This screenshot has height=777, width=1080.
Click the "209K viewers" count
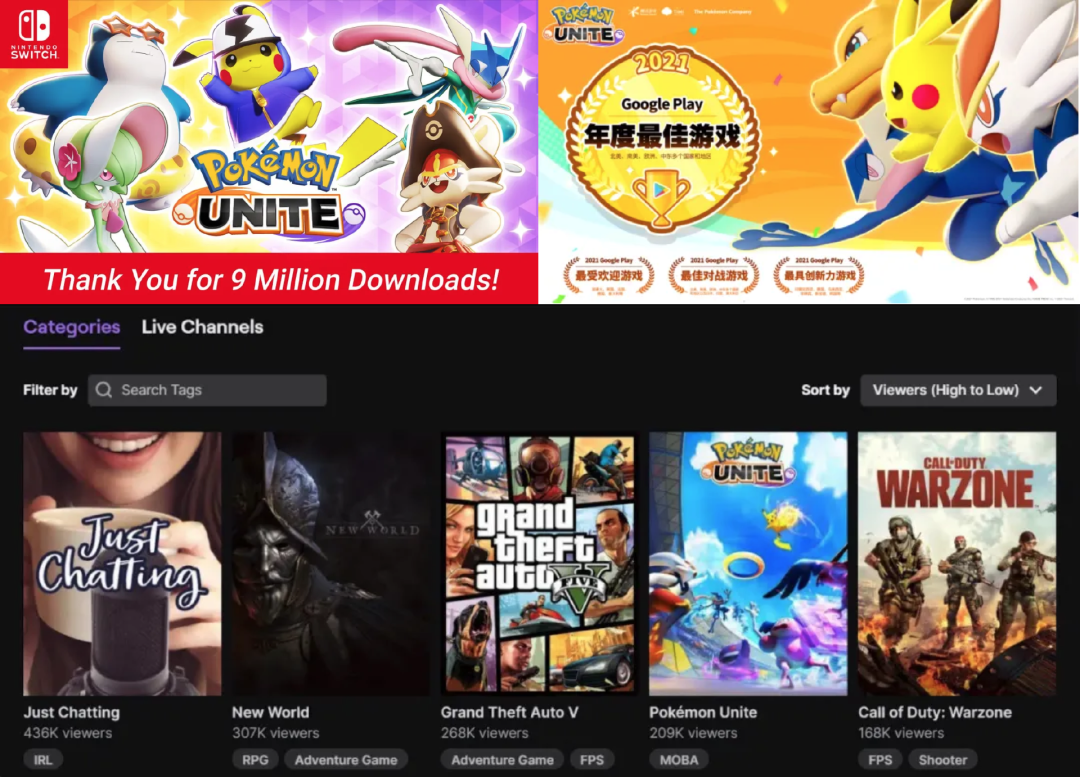693,733
